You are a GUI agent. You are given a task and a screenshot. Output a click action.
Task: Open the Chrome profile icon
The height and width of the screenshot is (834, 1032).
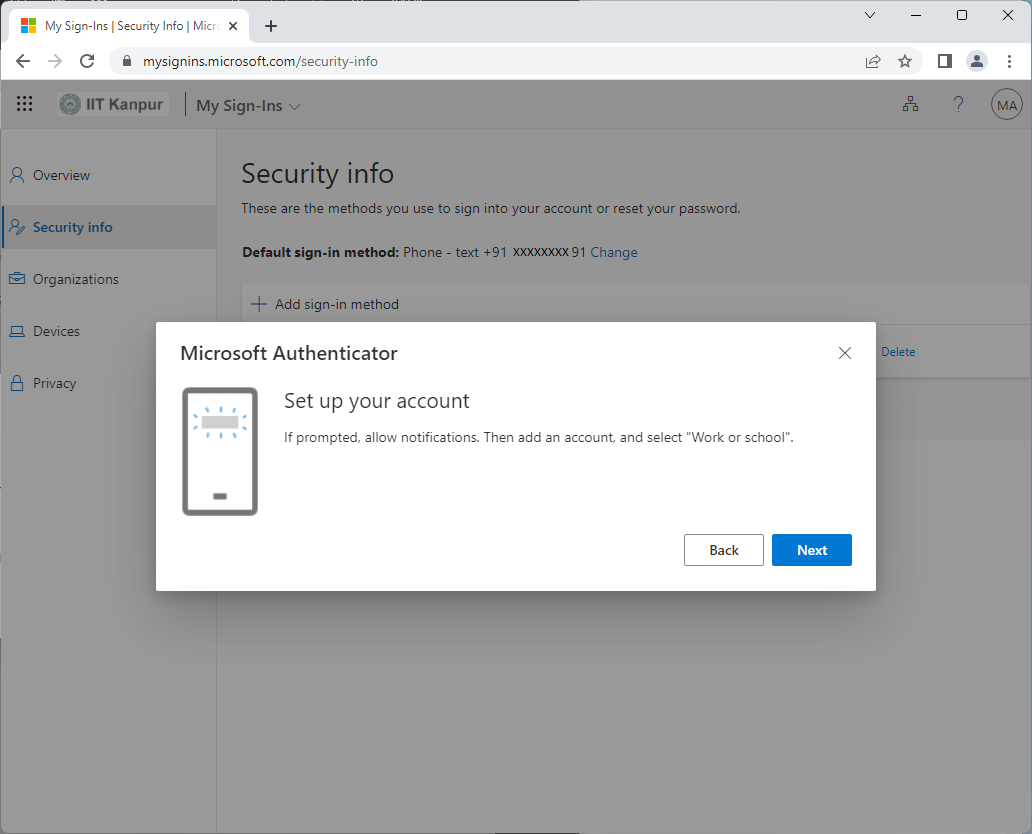tap(977, 61)
